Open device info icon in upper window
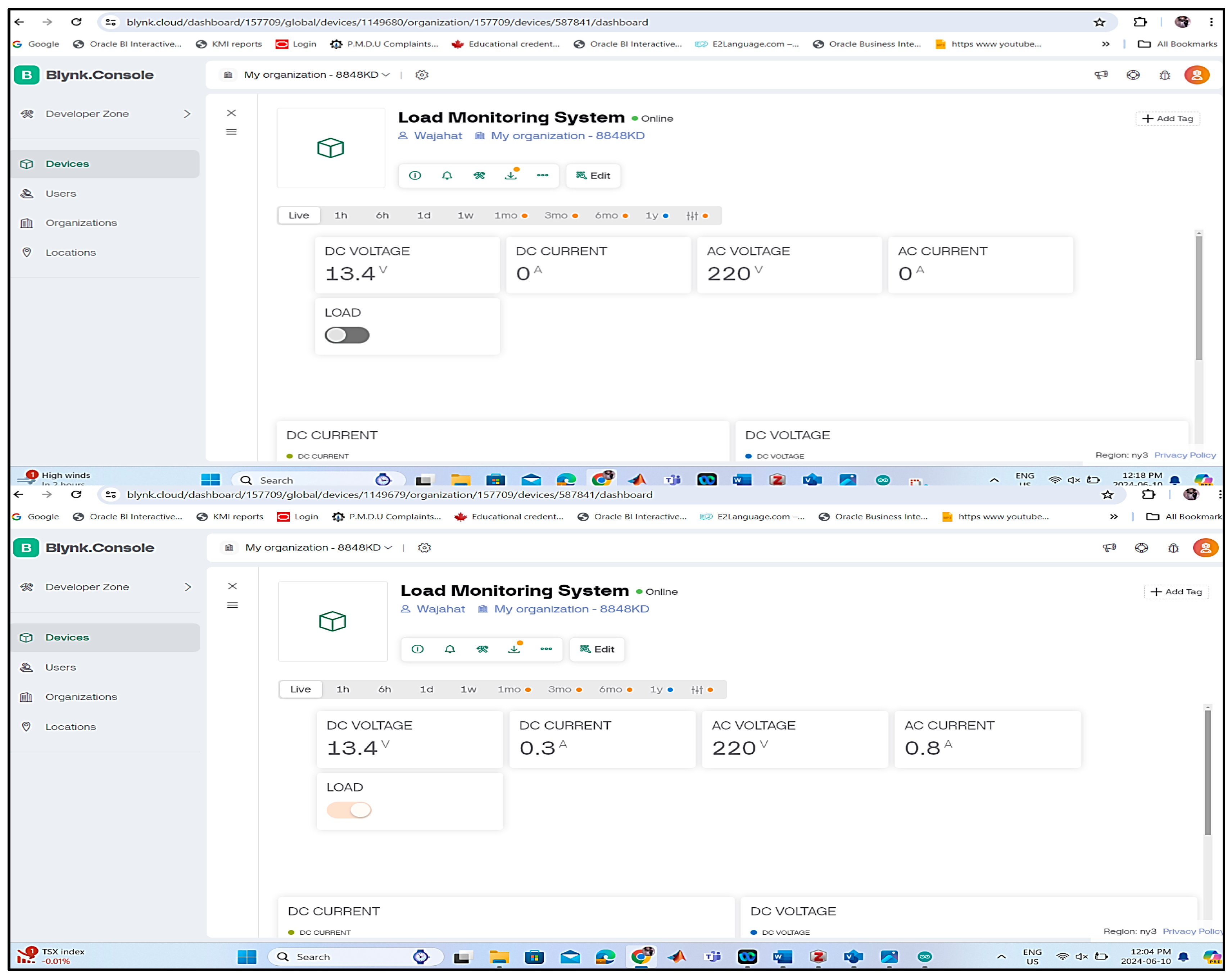Image resolution: width=1232 pixels, height=980 pixels. tap(415, 176)
